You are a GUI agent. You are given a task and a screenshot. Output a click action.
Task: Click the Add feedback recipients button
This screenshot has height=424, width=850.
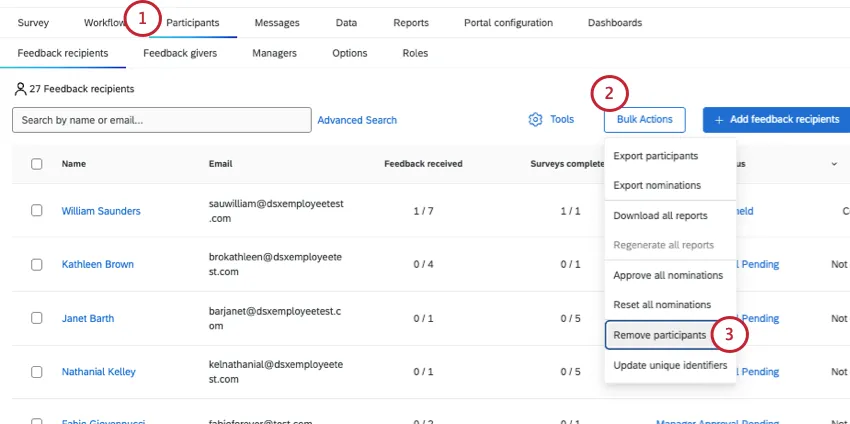776,119
